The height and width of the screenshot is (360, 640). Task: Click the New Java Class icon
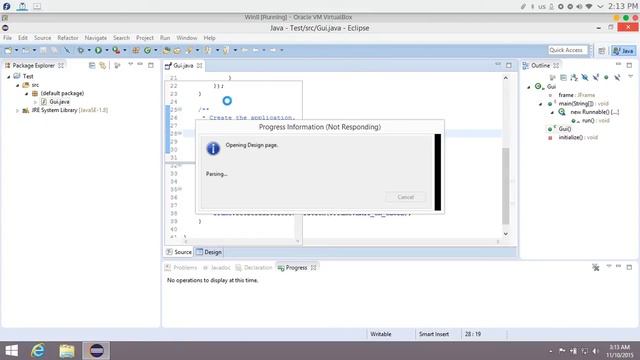click(x=147, y=50)
